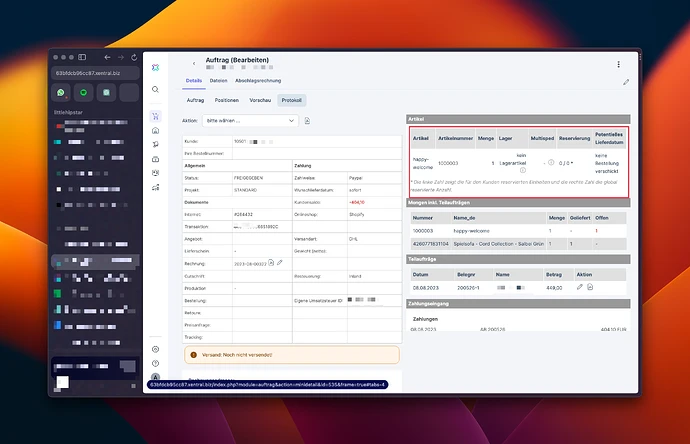Click the sidebar icon below the briefcase icon
Image resolution: width=690 pixels, height=444 pixels.
(x=155, y=173)
